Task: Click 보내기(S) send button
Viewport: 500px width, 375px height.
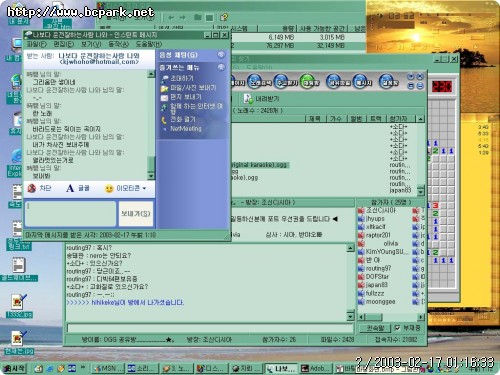Action: pos(136,213)
